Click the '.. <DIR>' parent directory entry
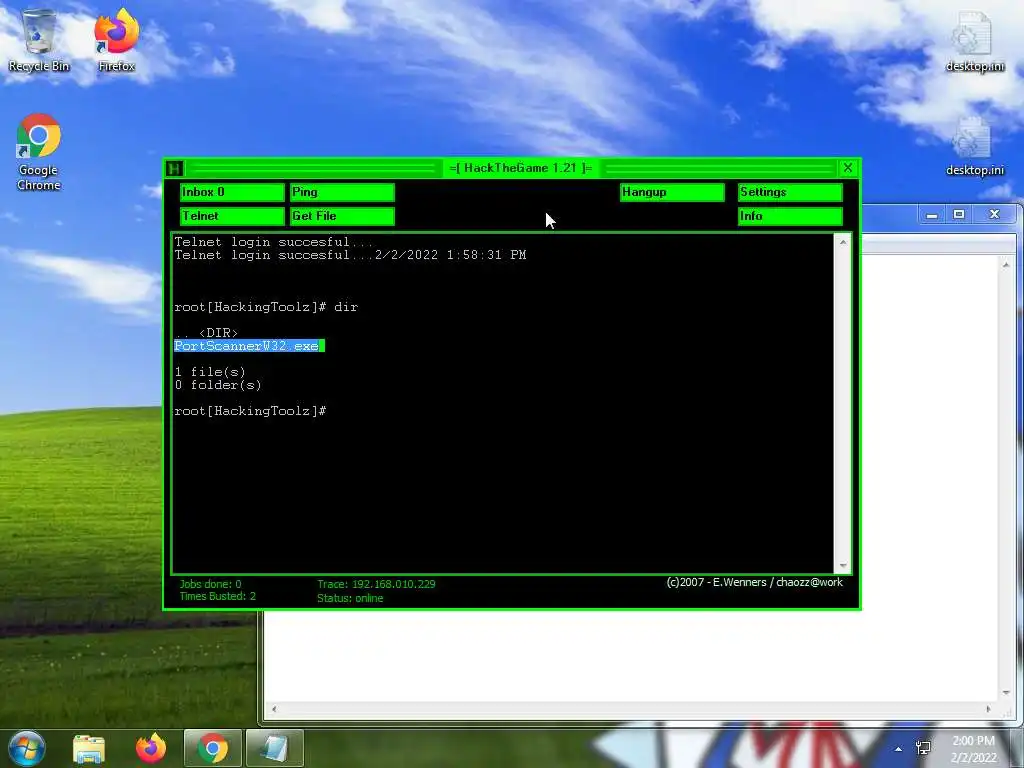The image size is (1024, 768). (206, 333)
